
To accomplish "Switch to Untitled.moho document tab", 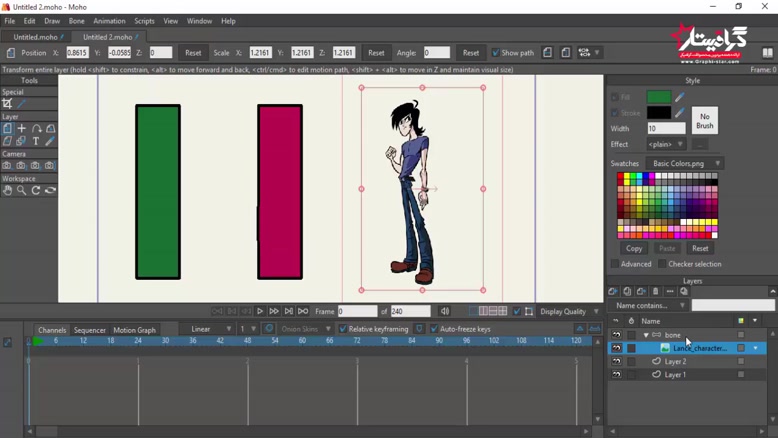I will coord(35,37).
